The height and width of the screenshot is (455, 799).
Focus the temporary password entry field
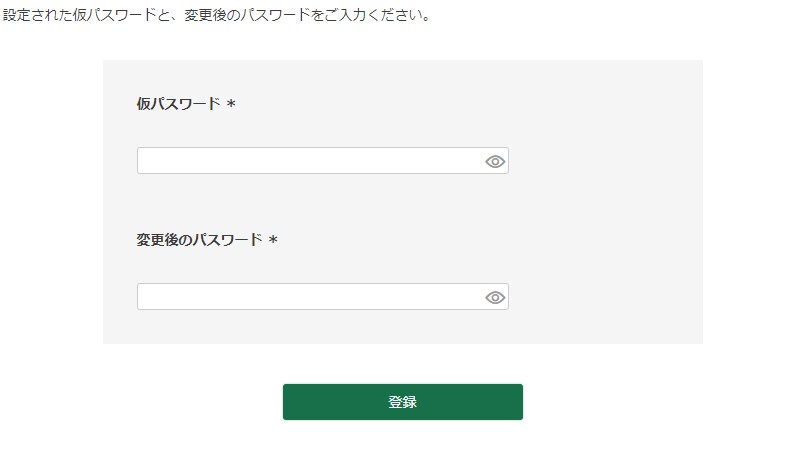click(310, 161)
